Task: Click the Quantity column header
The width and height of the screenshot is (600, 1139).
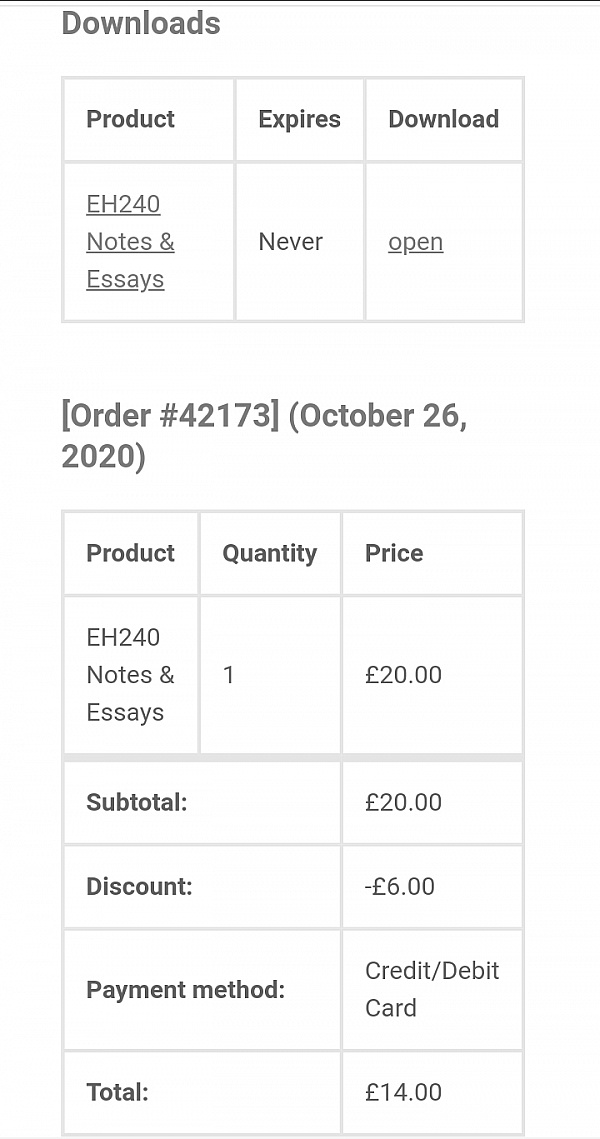Action: (269, 554)
